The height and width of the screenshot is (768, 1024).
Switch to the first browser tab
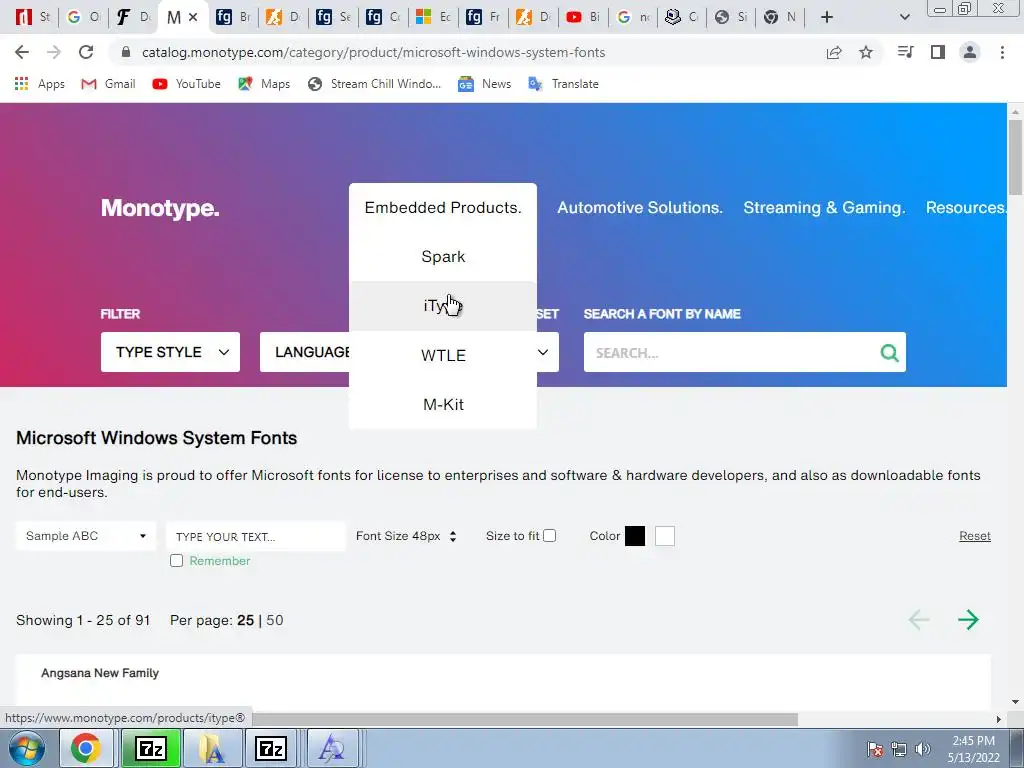(33, 17)
